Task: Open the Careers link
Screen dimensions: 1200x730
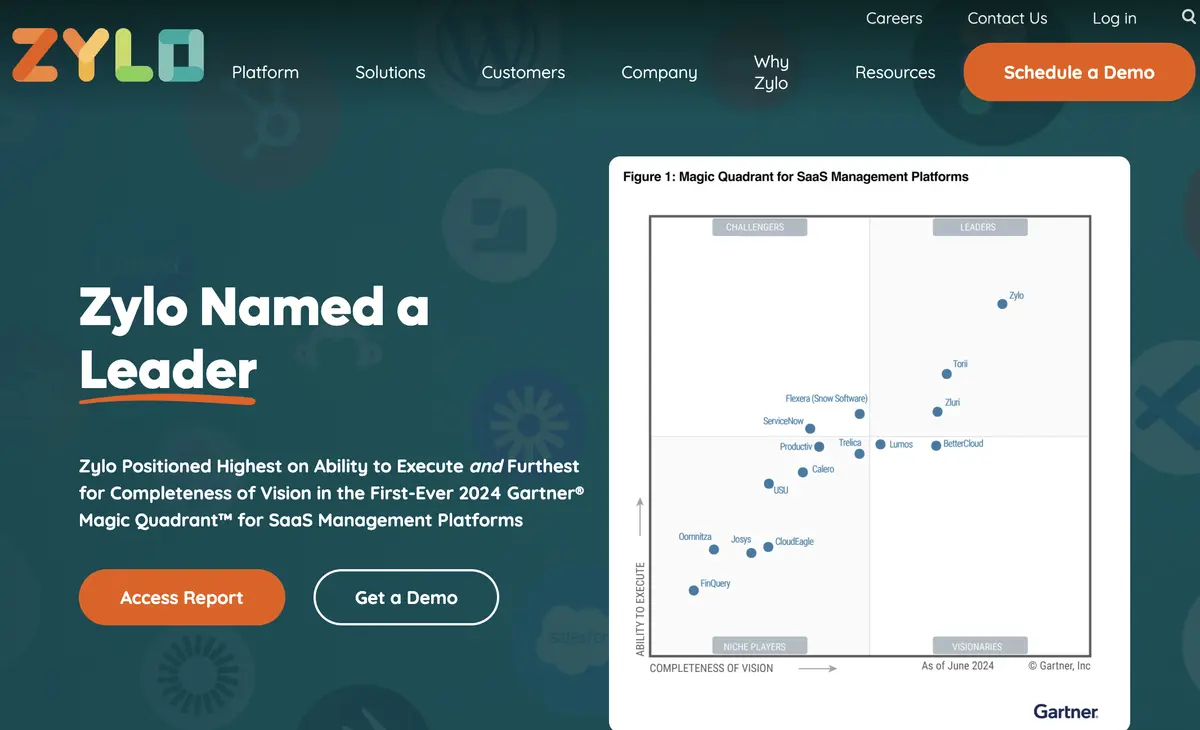Action: [x=894, y=18]
